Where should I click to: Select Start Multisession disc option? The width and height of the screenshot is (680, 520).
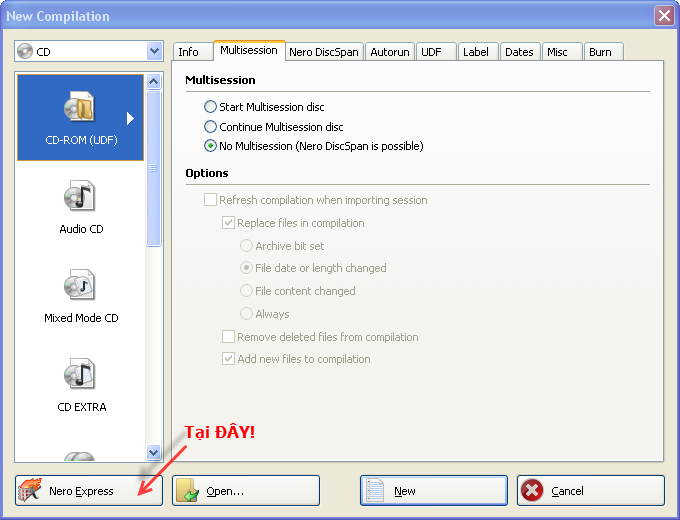click(x=264, y=107)
